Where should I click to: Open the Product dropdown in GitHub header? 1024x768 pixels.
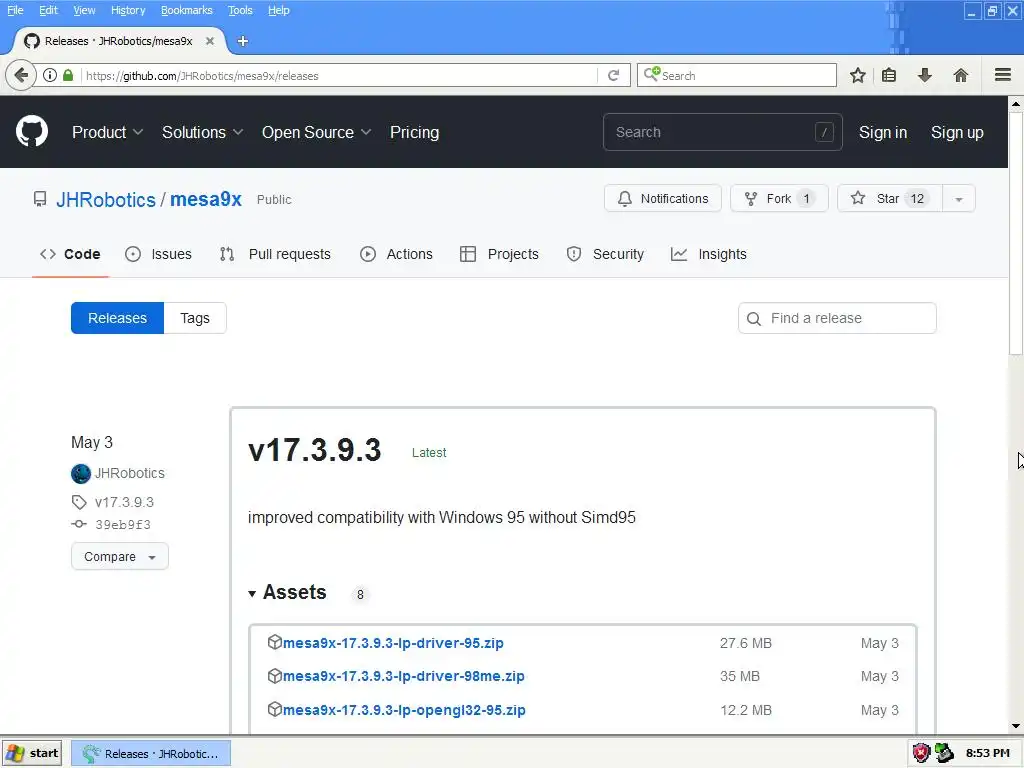click(107, 133)
